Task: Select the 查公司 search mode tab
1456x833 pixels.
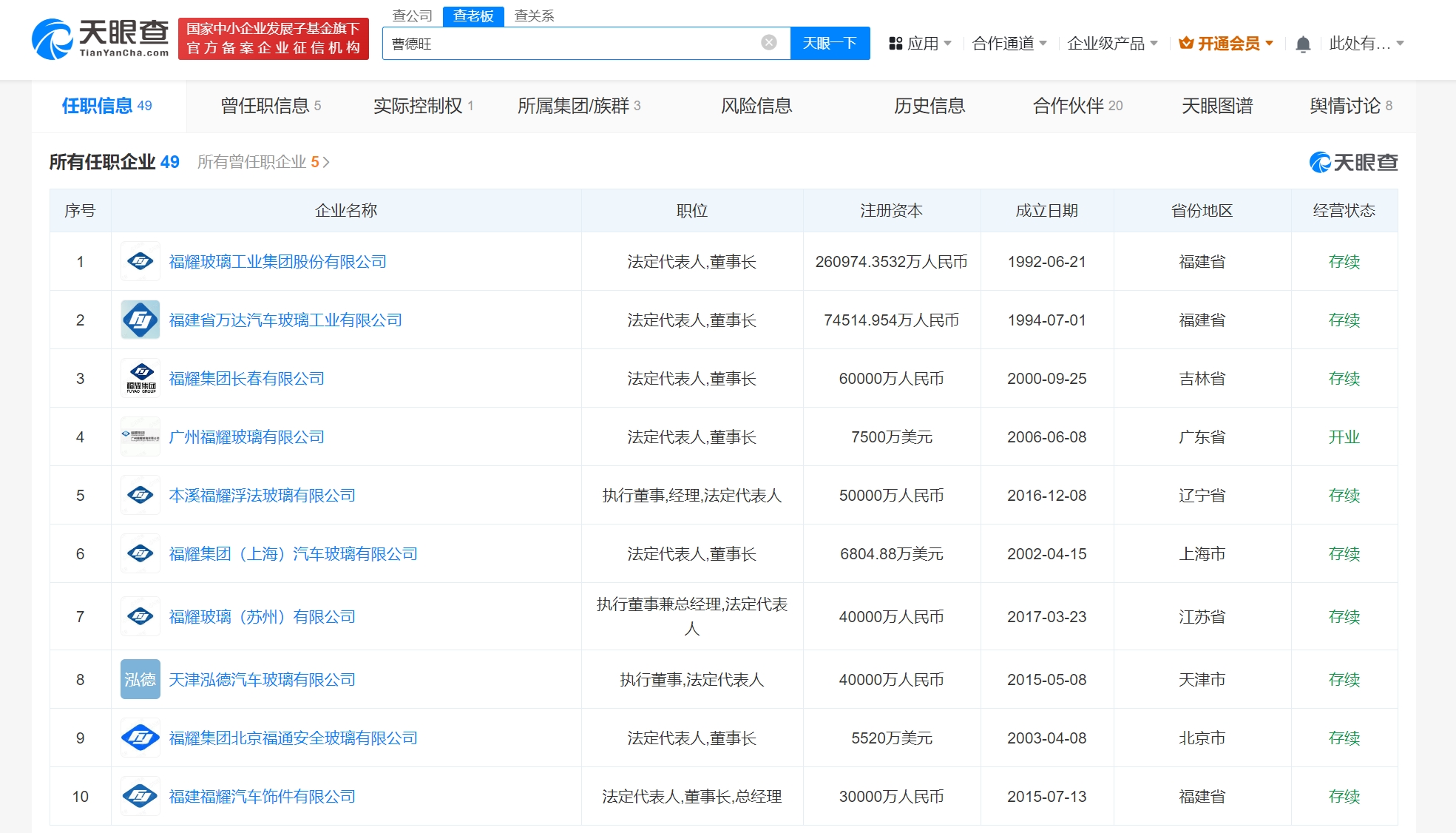Action: click(x=412, y=16)
